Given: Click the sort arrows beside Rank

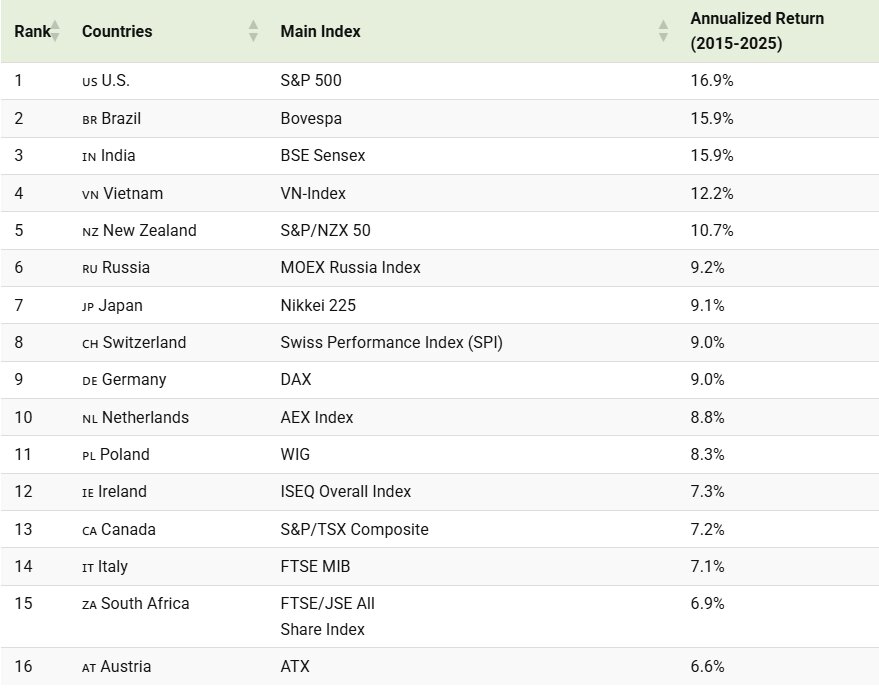Looking at the screenshot, I should [x=56, y=31].
